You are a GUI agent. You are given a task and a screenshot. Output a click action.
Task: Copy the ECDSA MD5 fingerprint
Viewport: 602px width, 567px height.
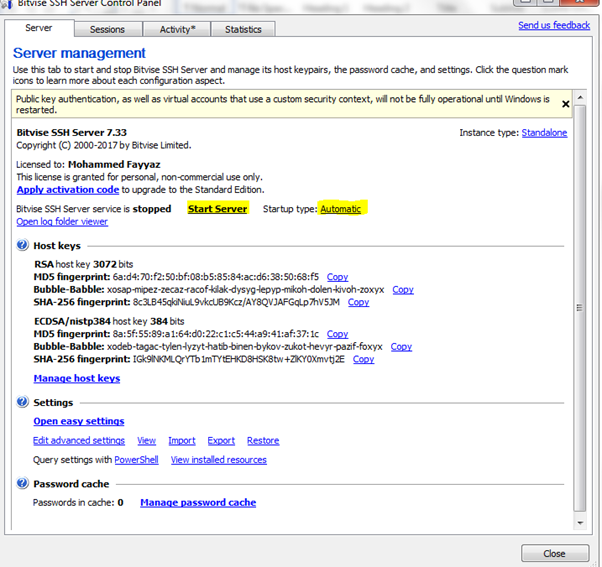[x=337, y=334]
